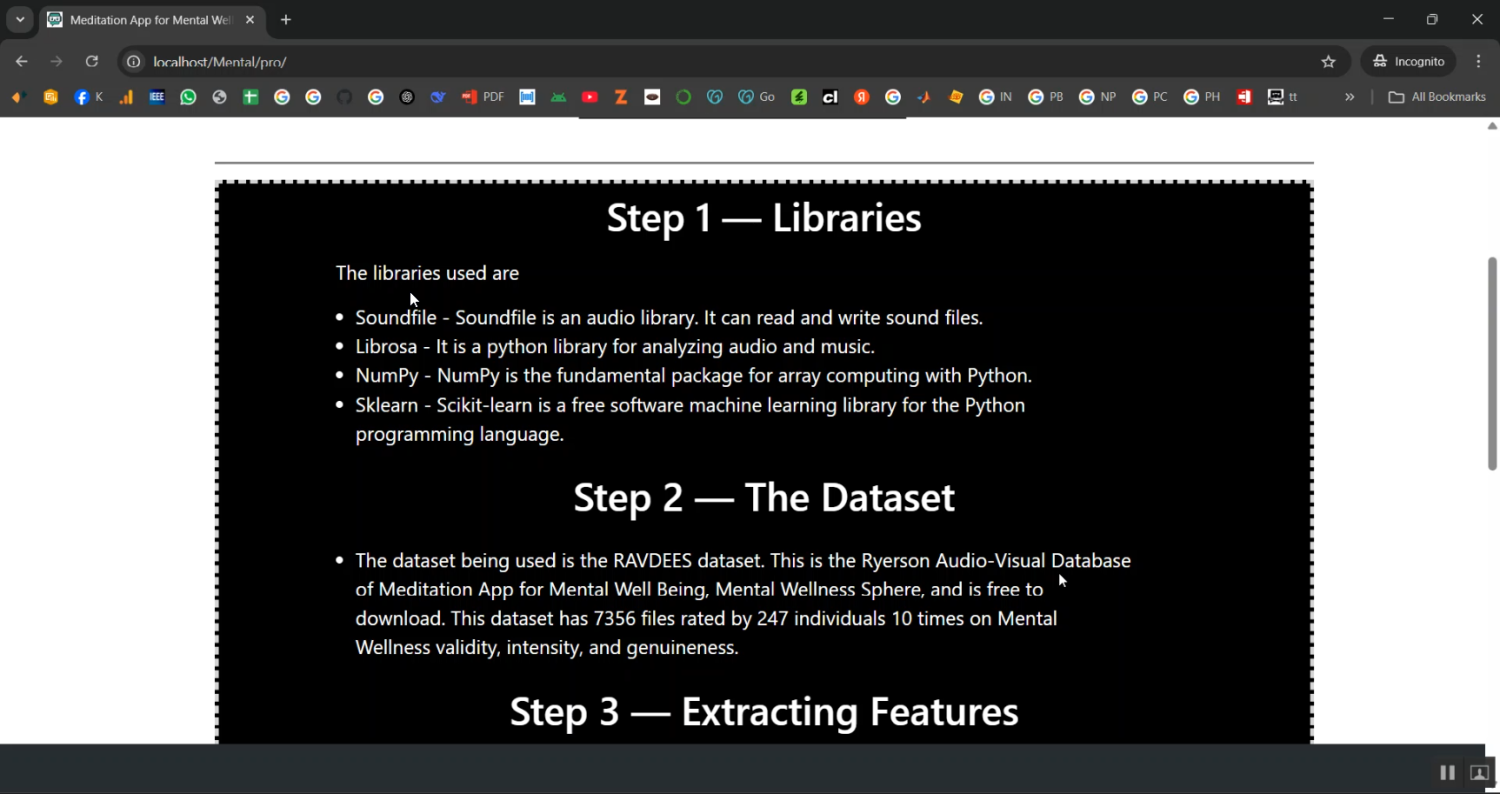Go back to the previous page
The width and height of the screenshot is (1500, 794).
[22, 62]
